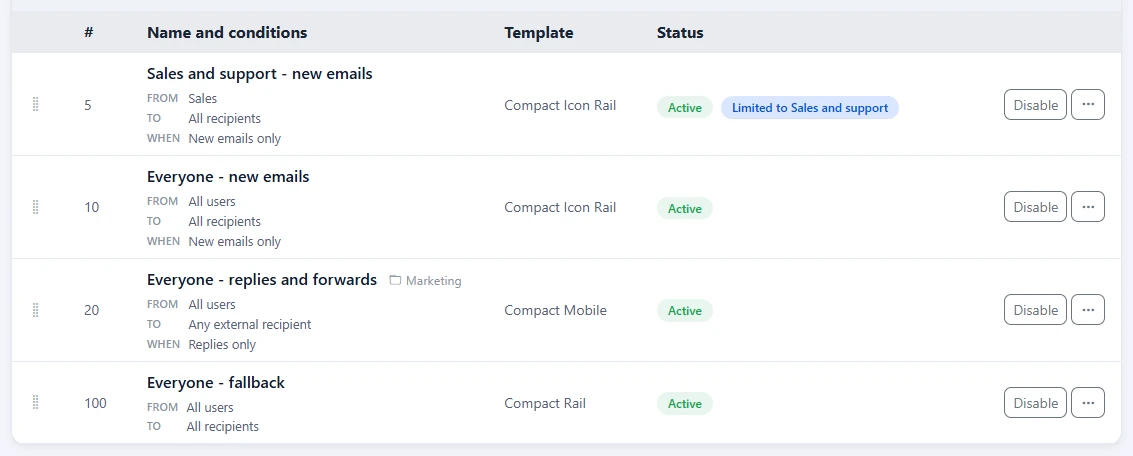The width and height of the screenshot is (1133, 456).
Task: Click the Limited to Sales and support badge
Action: (810, 108)
